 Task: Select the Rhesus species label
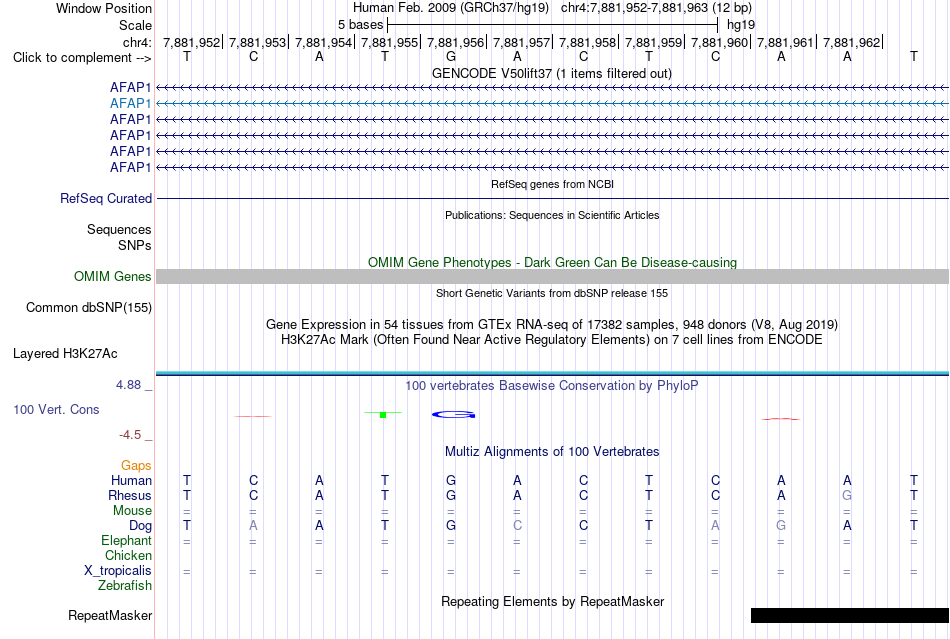pos(130,495)
